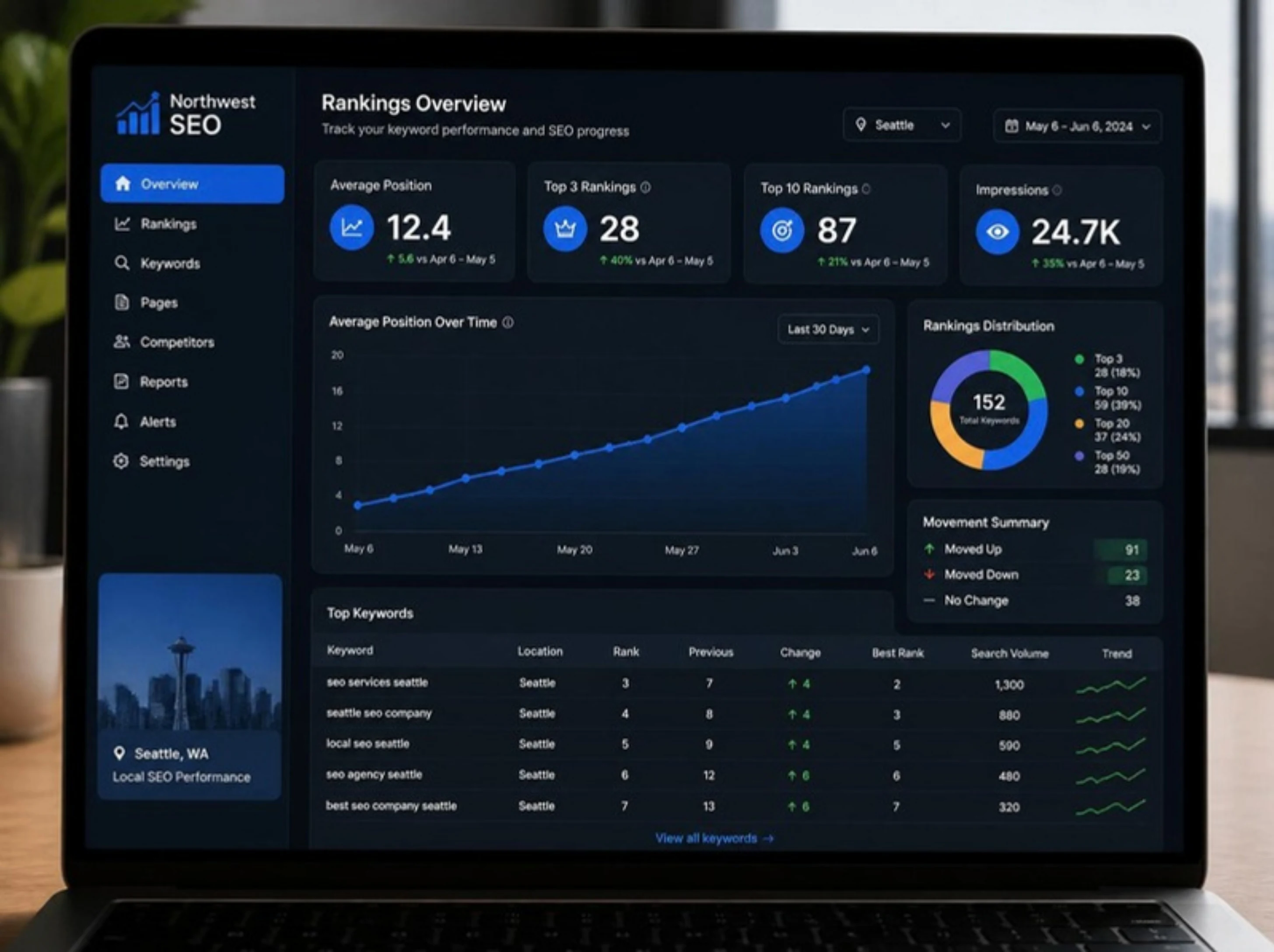Viewport: 1274px width, 952px height.
Task: Click the Impressions eye icon
Action: pos(997,232)
